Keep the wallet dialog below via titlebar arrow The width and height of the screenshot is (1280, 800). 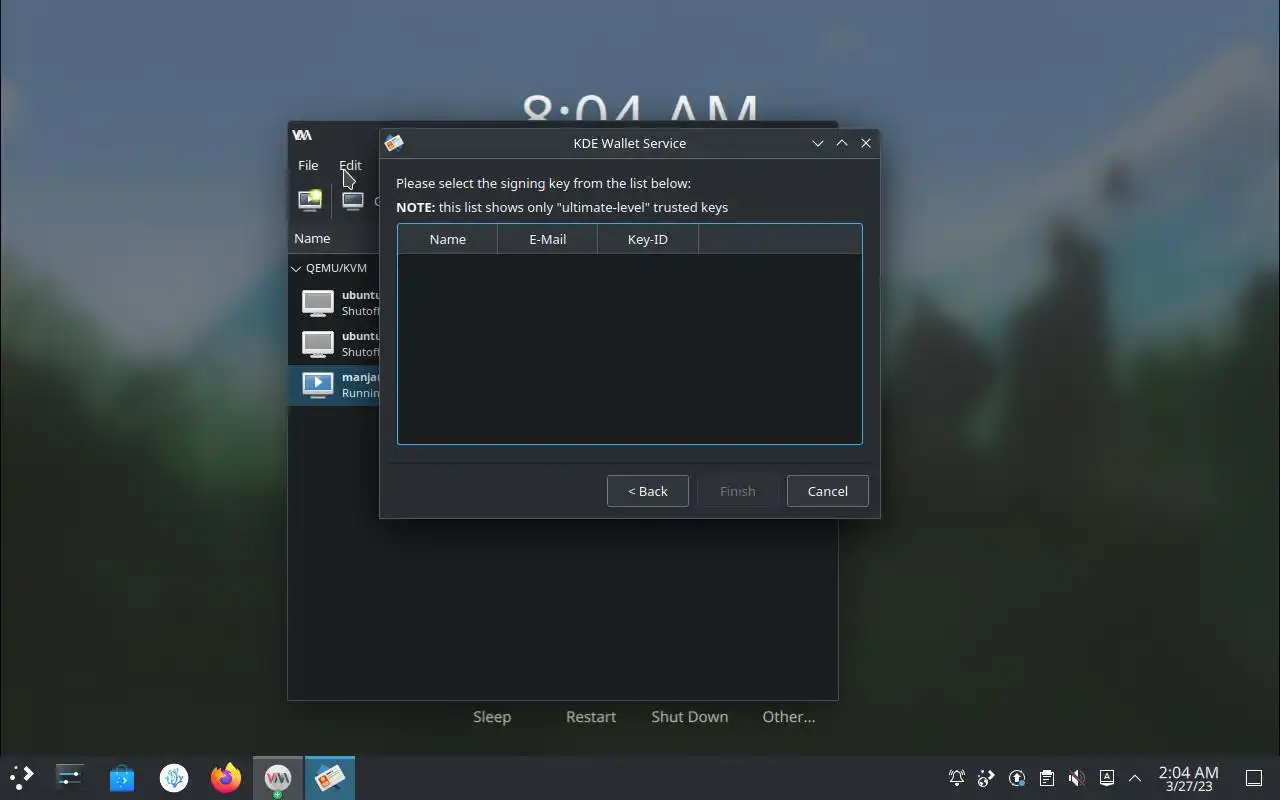point(818,143)
